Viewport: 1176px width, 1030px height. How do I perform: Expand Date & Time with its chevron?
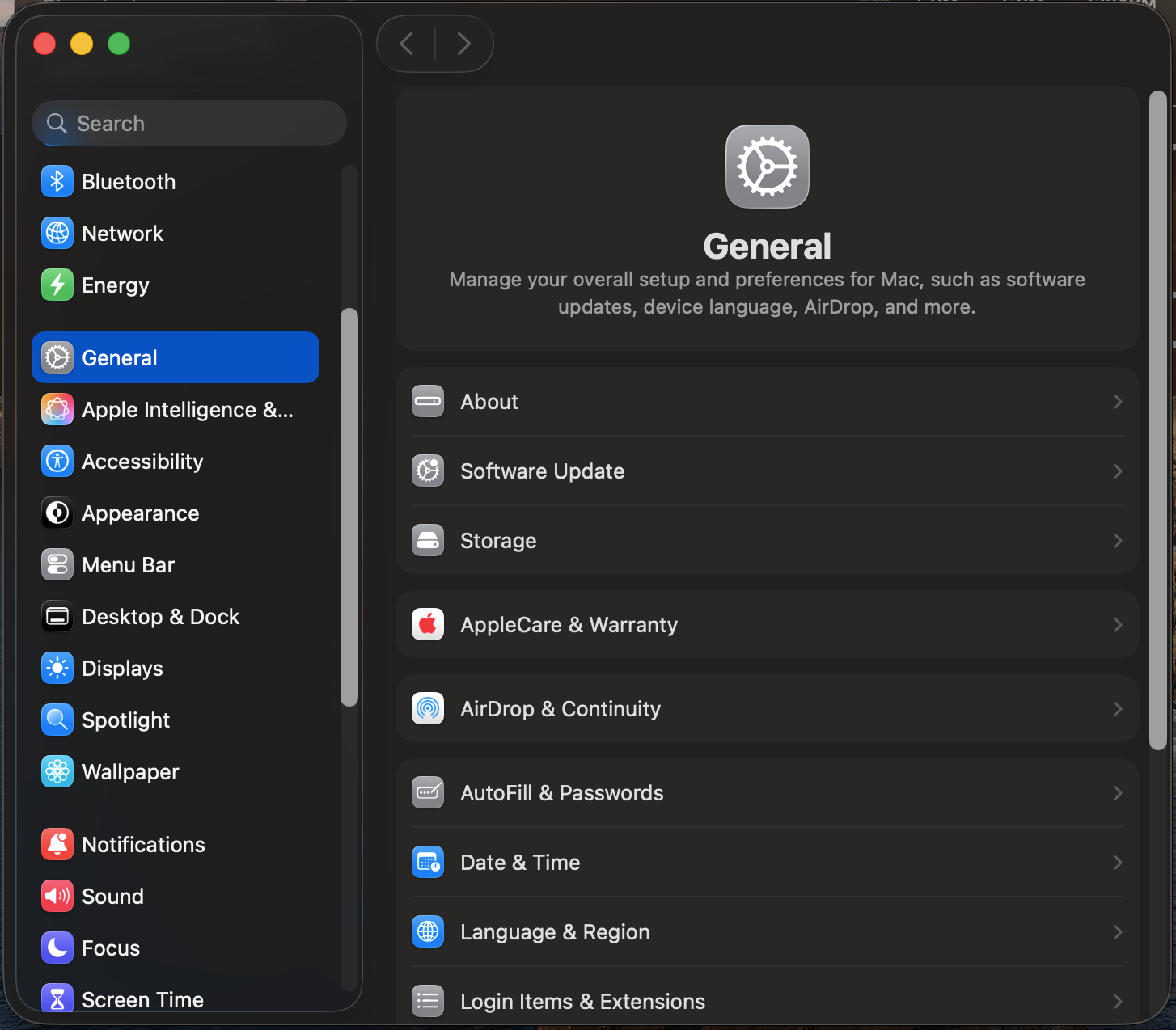pos(1118,863)
